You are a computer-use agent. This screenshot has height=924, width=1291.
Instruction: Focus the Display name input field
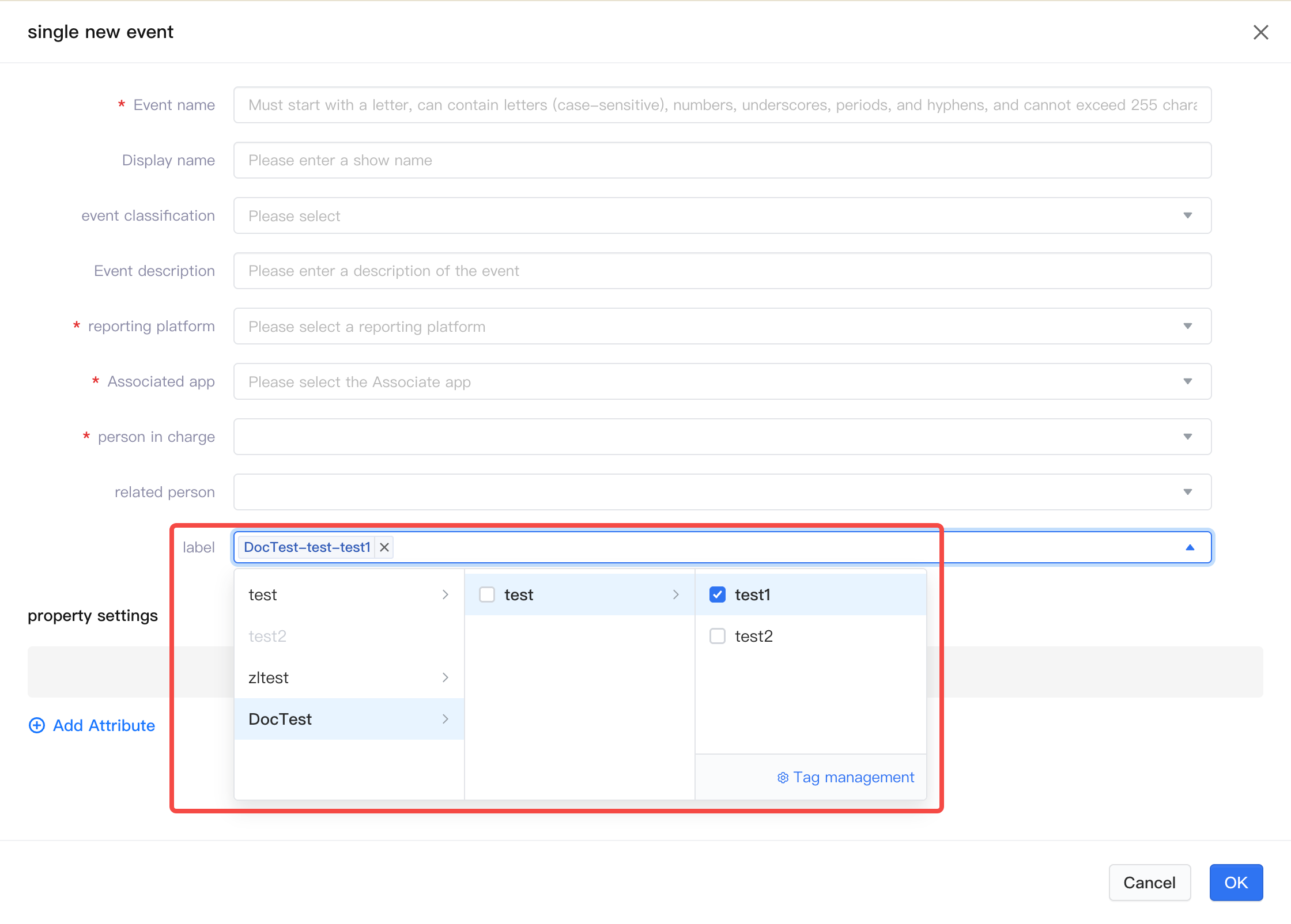point(722,160)
